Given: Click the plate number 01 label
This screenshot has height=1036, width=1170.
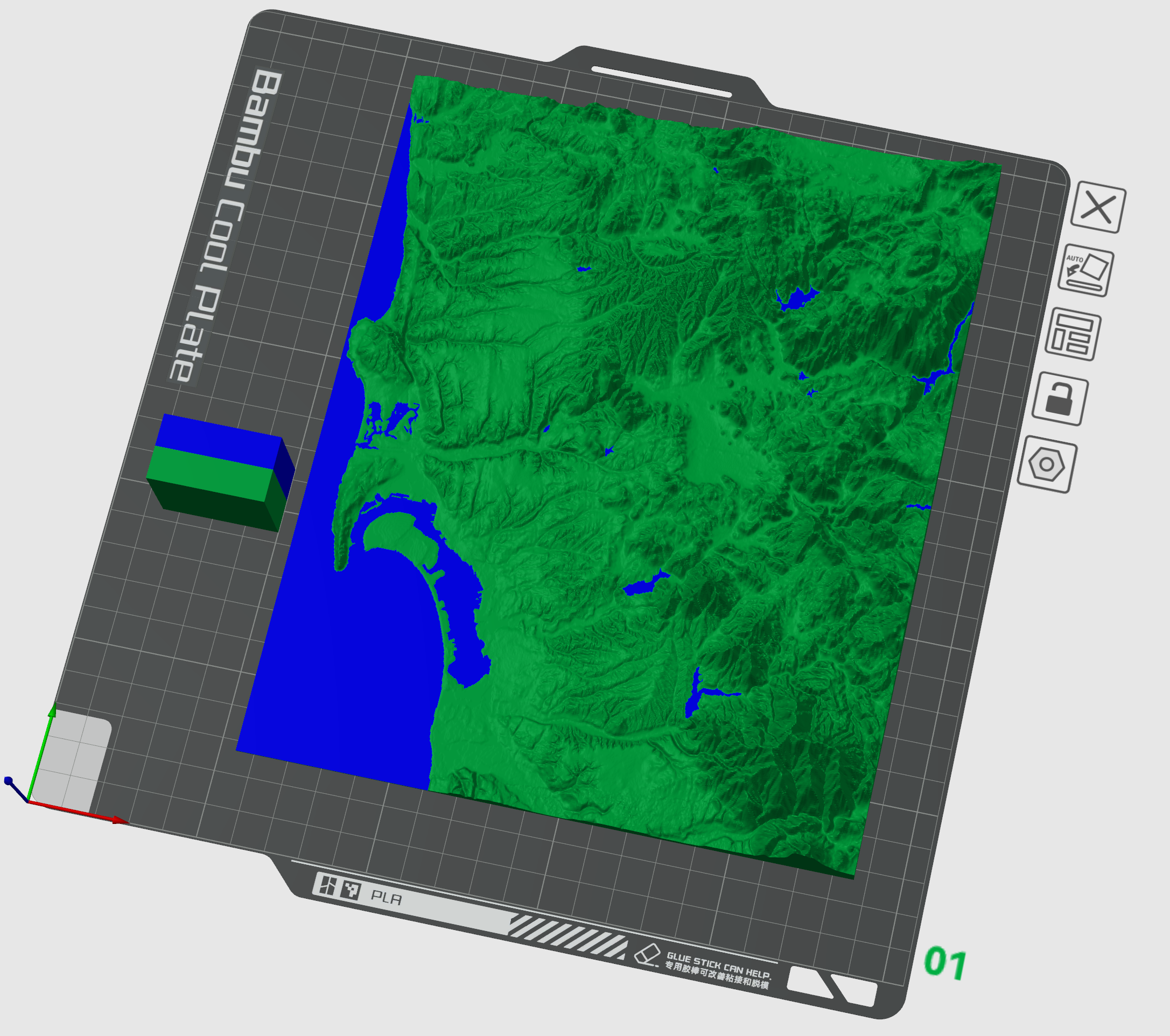Looking at the screenshot, I should 945,963.
